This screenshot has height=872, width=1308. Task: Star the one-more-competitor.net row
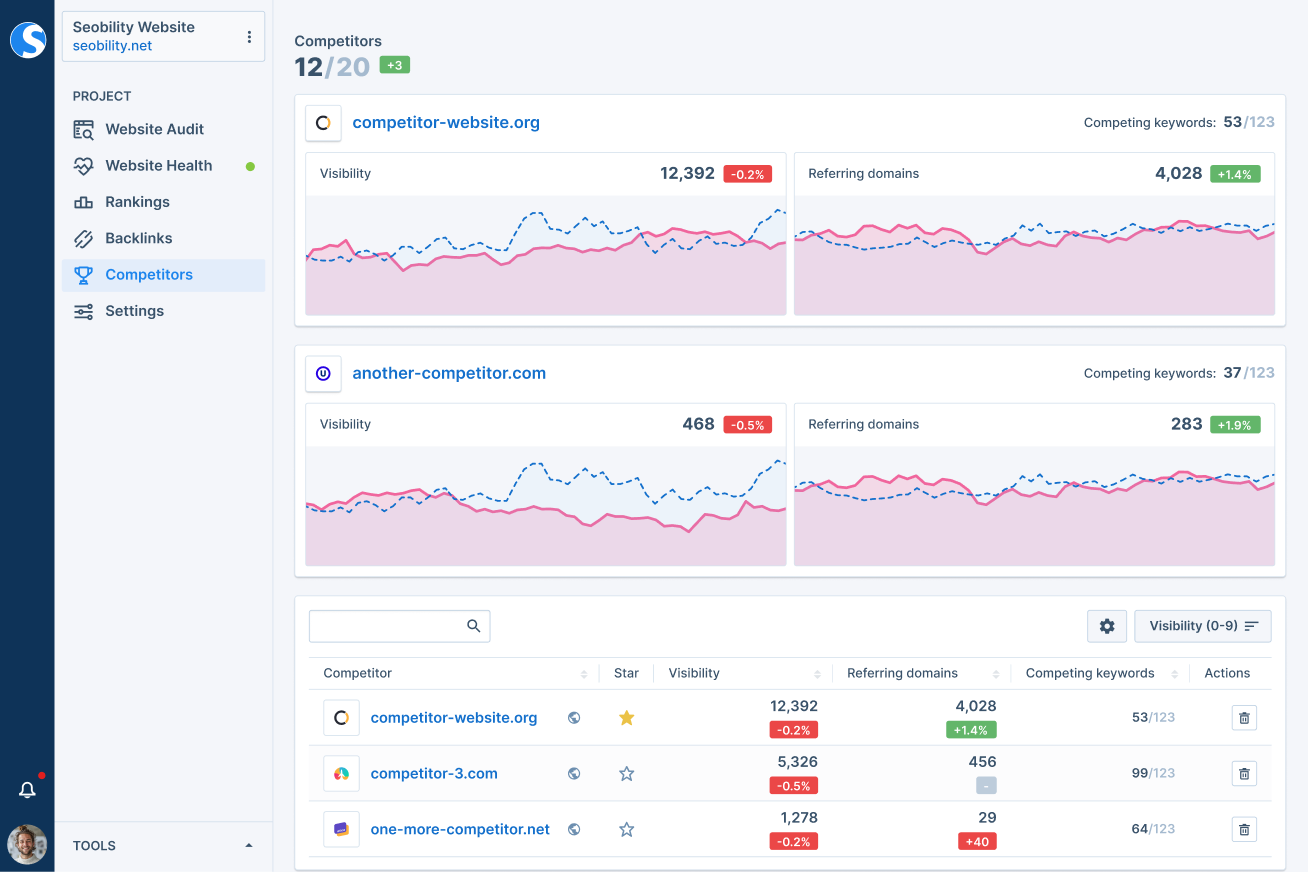tap(626, 829)
